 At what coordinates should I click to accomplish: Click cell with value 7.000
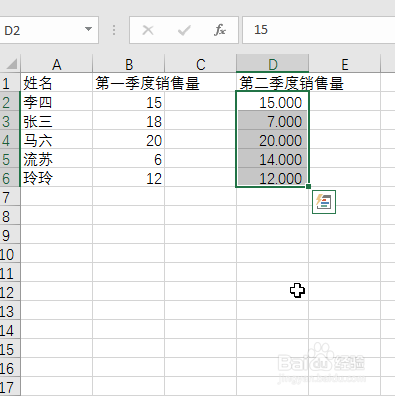point(273,121)
